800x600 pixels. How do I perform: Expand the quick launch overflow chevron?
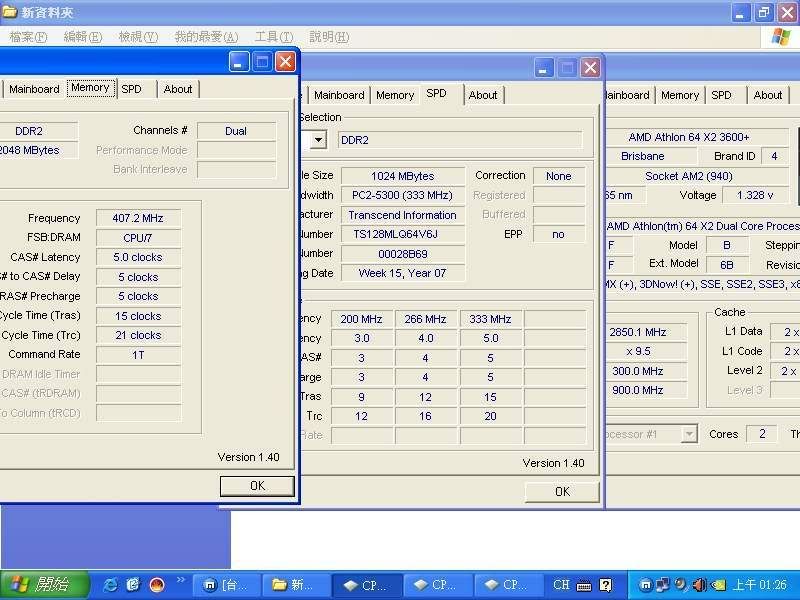coord(181,580)
